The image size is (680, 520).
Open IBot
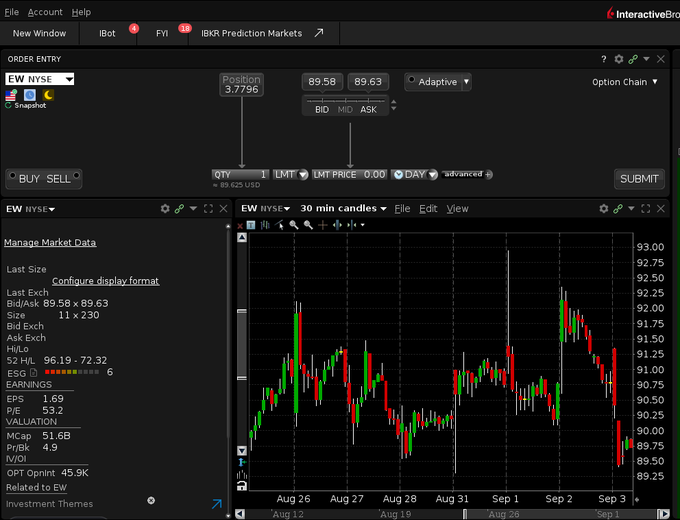[107, 33]
